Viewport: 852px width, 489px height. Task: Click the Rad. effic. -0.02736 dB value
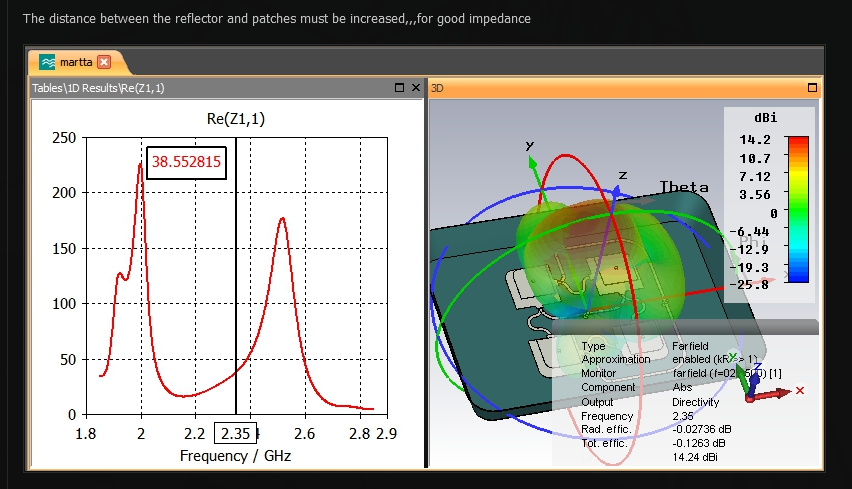(x=701, y=429)
